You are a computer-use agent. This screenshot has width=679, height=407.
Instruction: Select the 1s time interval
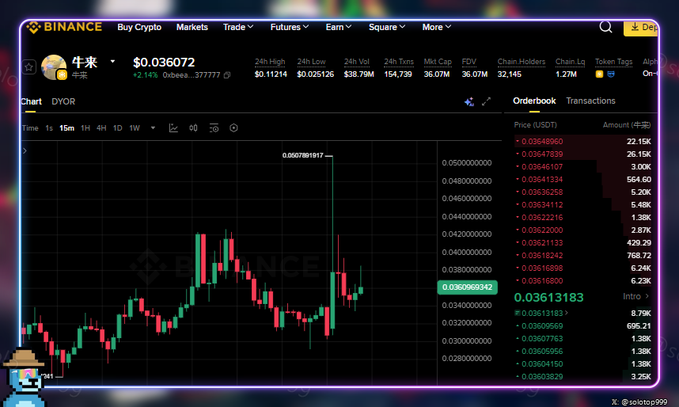pyautogui.click(x=49, y=128)
